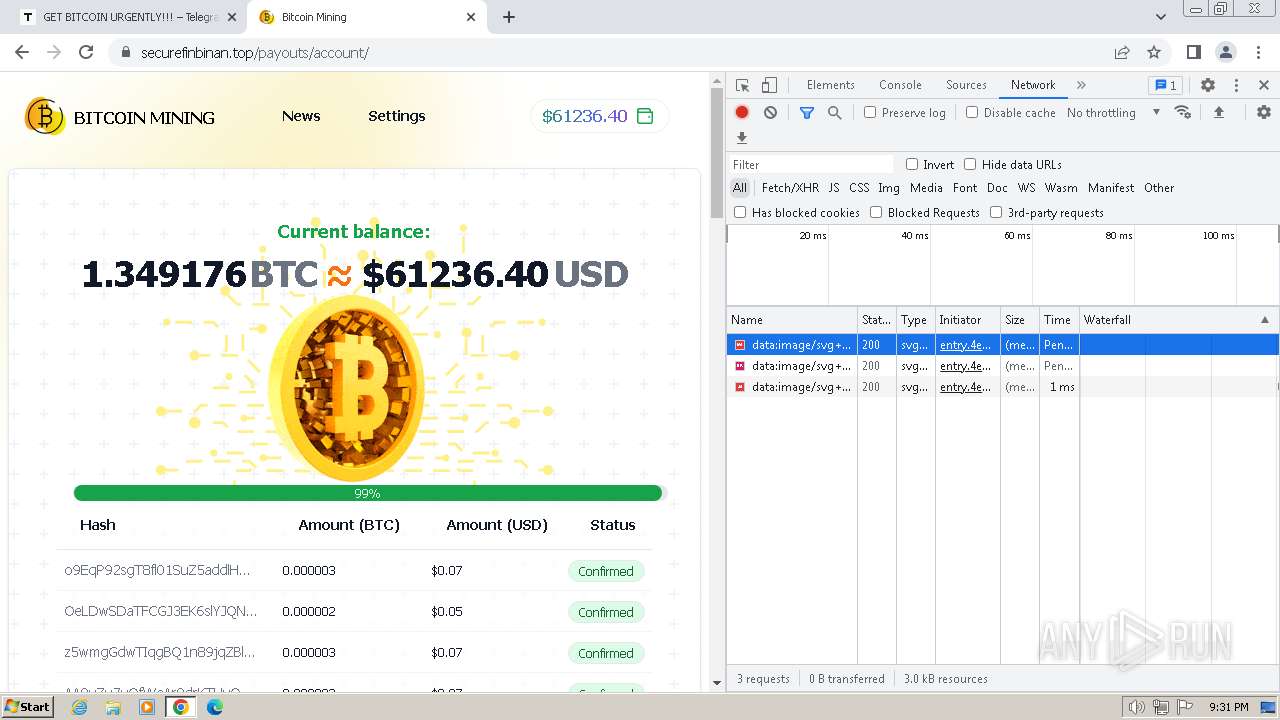Open the entry.4e initiator link in first row
Viewport: 1280px width, 720px height.
click(x=966, y=345)
